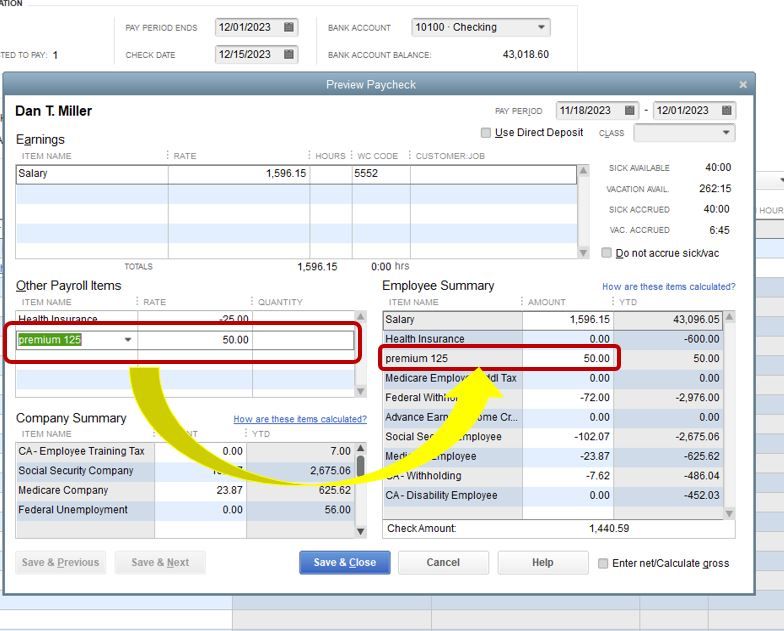
Task: Expand the Bank Account dropdown
Action: click(541, 27)
